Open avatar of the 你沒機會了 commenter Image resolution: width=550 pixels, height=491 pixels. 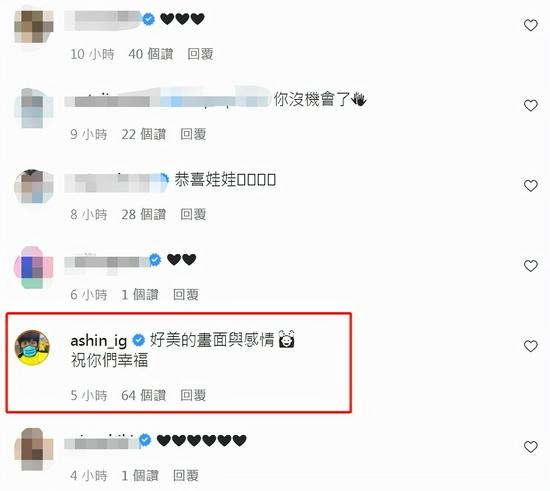click(x=34, y=107)
